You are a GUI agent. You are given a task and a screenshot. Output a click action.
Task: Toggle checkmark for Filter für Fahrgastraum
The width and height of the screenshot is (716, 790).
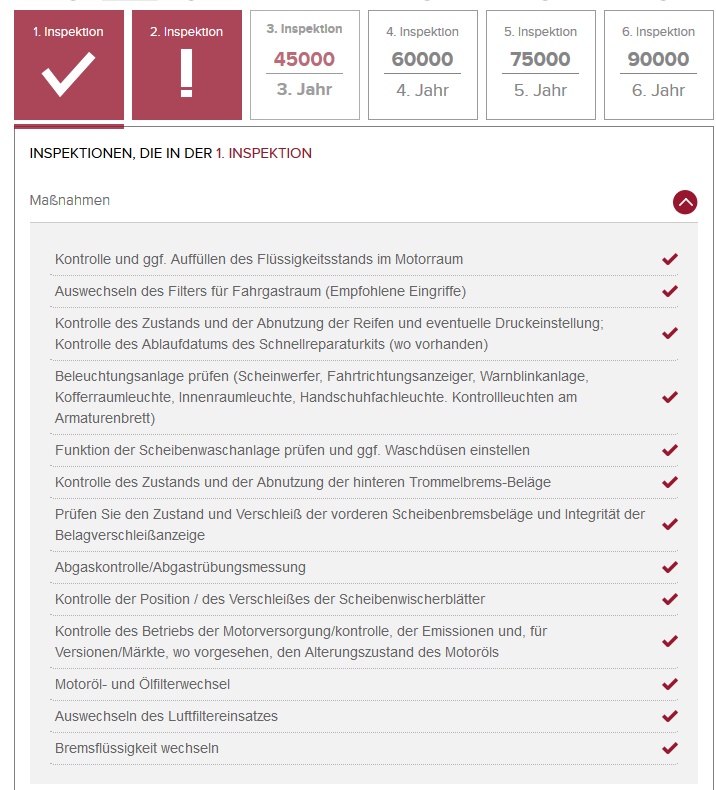coord(670,291)
